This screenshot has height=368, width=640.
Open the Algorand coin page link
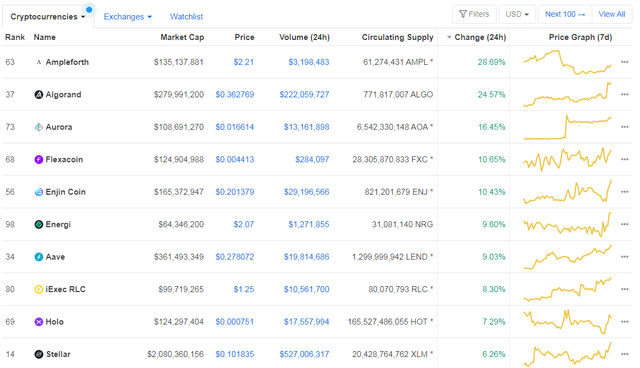tap(63, 95)
